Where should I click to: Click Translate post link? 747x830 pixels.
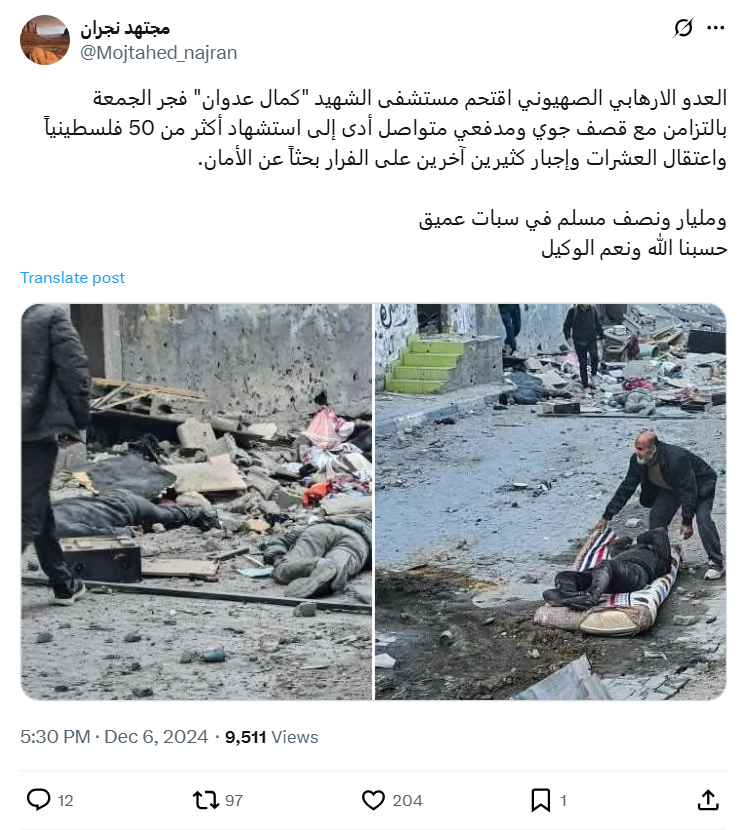73,277
